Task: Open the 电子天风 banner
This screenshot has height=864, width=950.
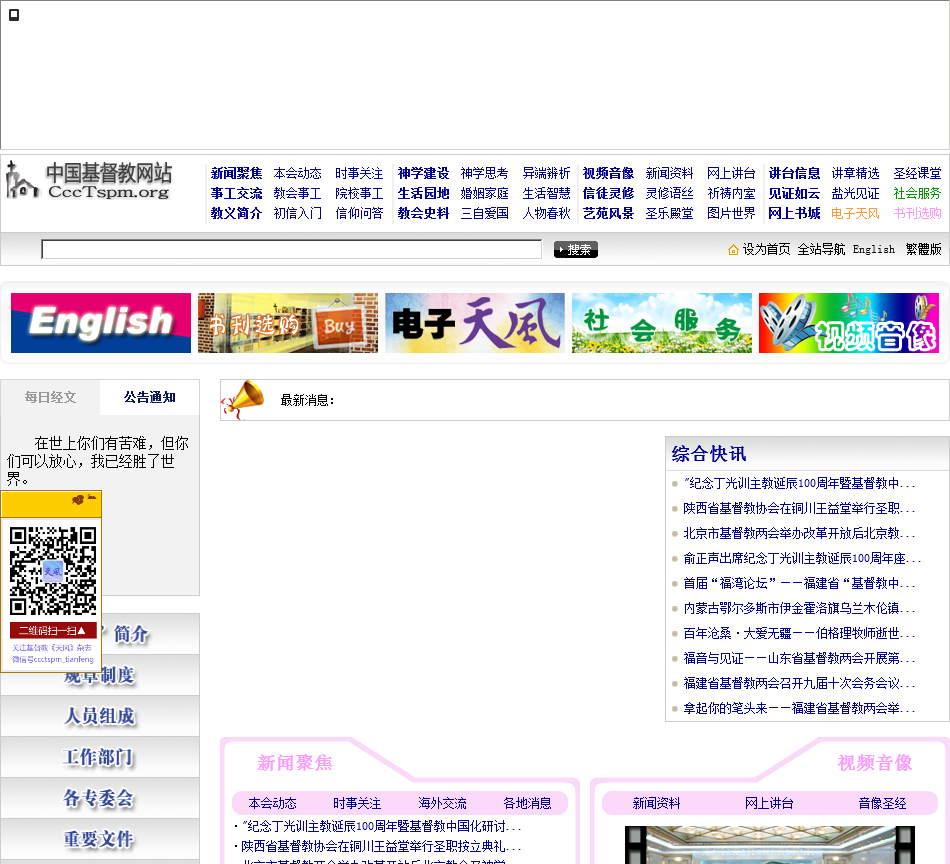Action: pos(475,323)
